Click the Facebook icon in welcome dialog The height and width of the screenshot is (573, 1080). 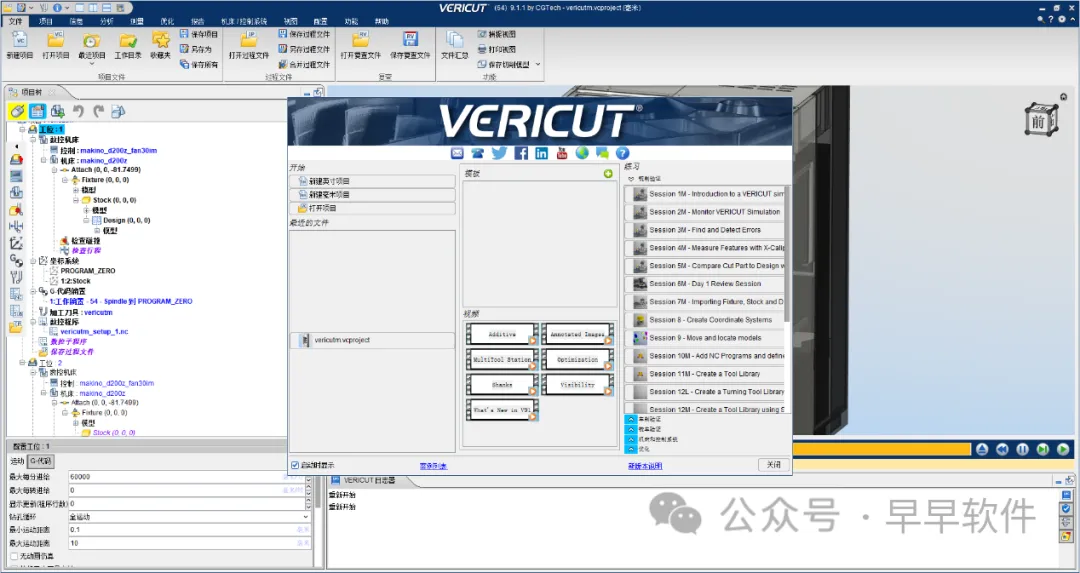coord(521,153)
